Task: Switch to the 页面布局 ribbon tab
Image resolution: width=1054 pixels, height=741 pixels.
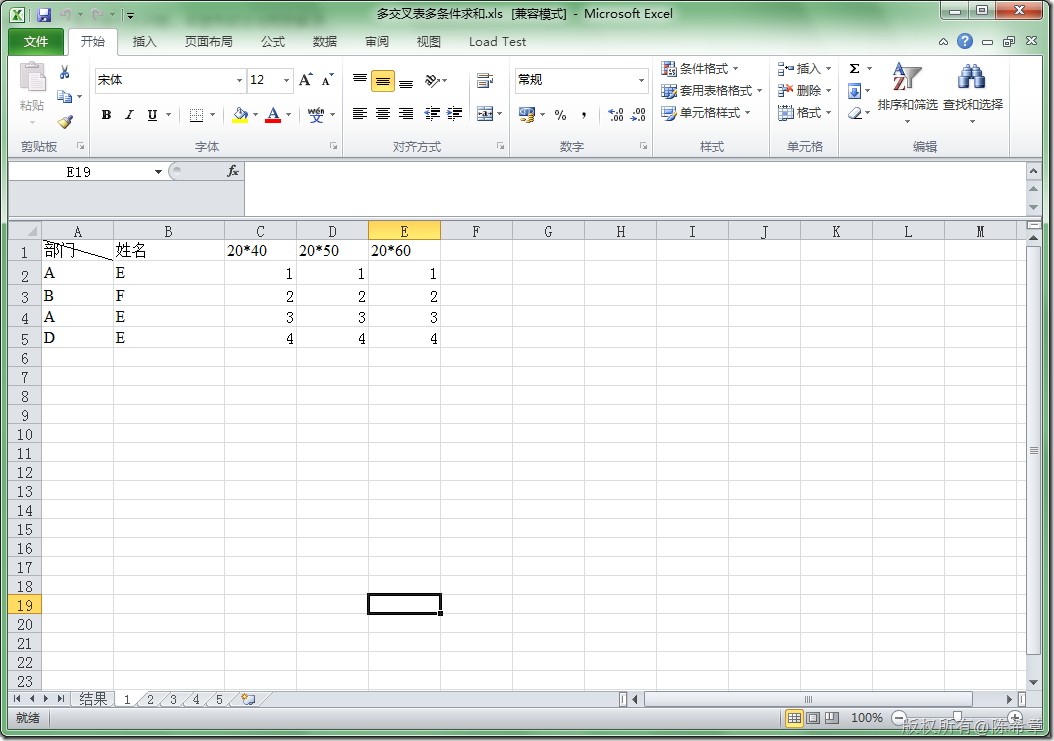Action: point(208,42)
